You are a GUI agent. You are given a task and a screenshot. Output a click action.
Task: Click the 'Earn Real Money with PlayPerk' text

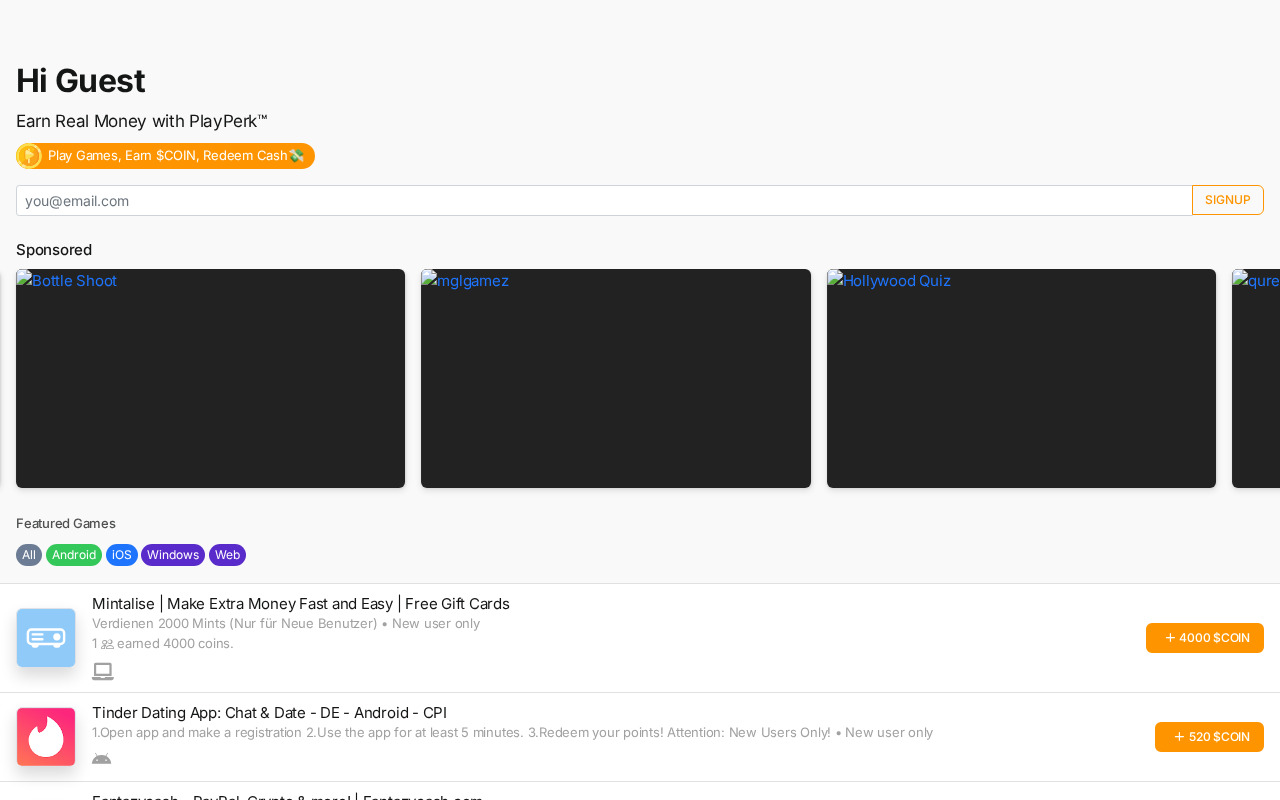click(x=142, y=121)
